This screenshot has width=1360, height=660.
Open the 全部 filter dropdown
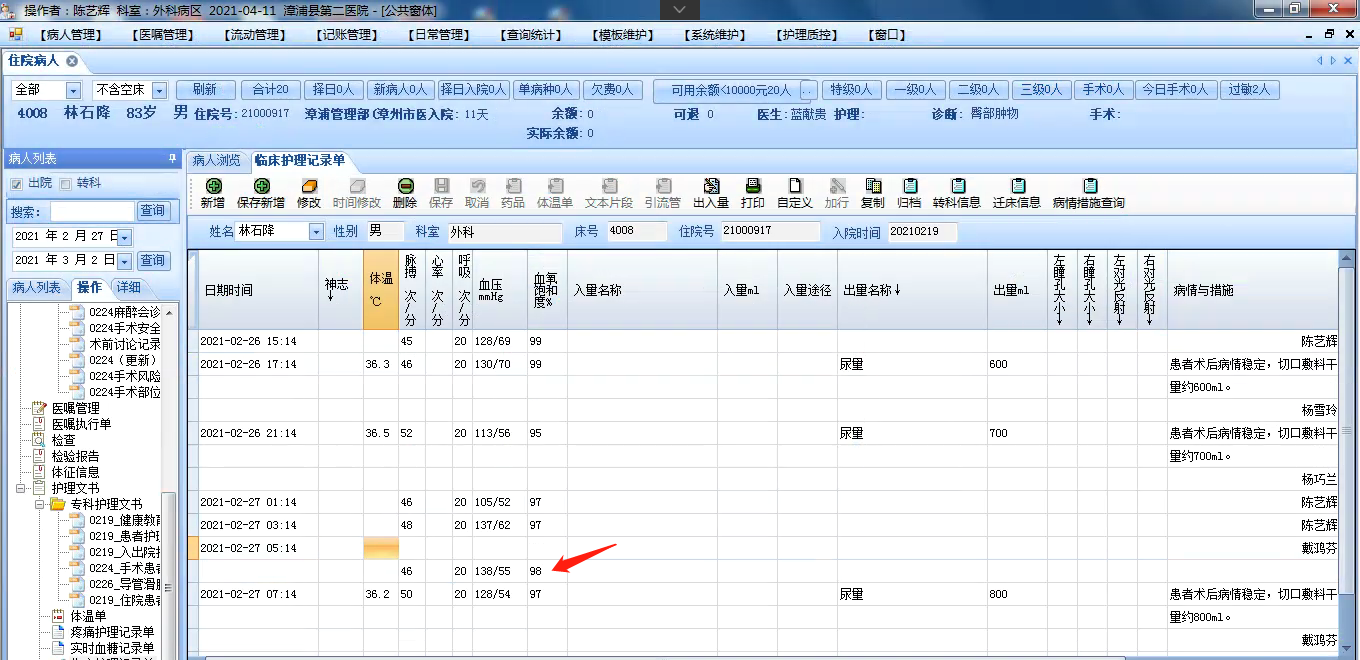[x=73, y=91]
